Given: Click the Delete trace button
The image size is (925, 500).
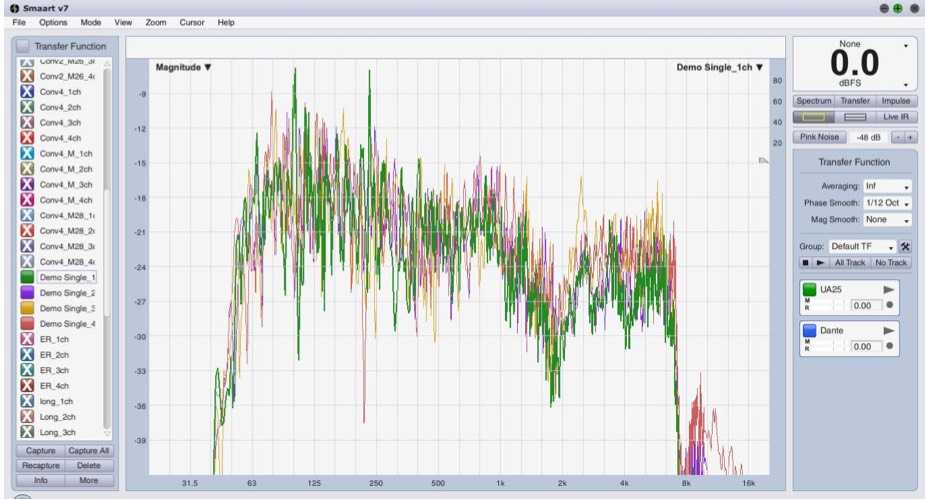Looking at the screenshot, I should tap(88, 465).
